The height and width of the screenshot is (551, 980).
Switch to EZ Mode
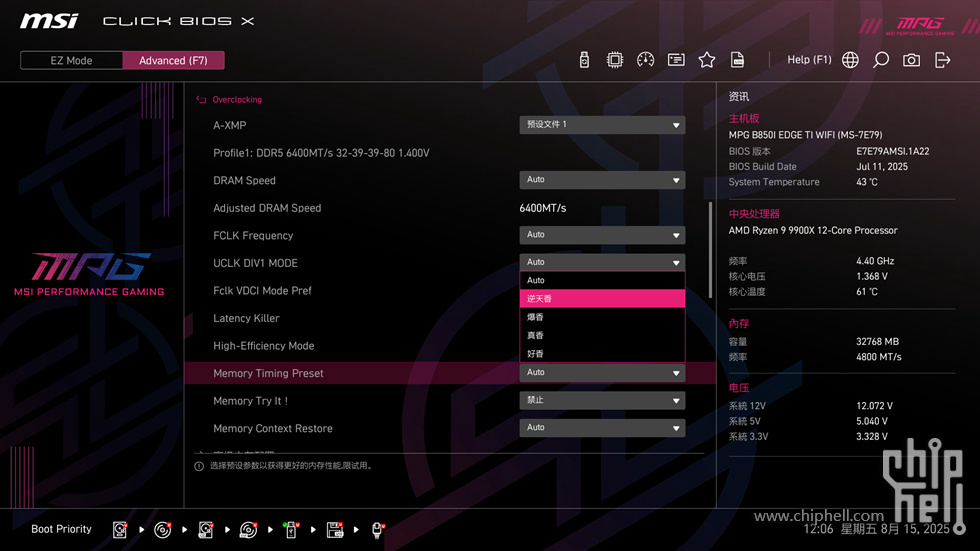71,61
